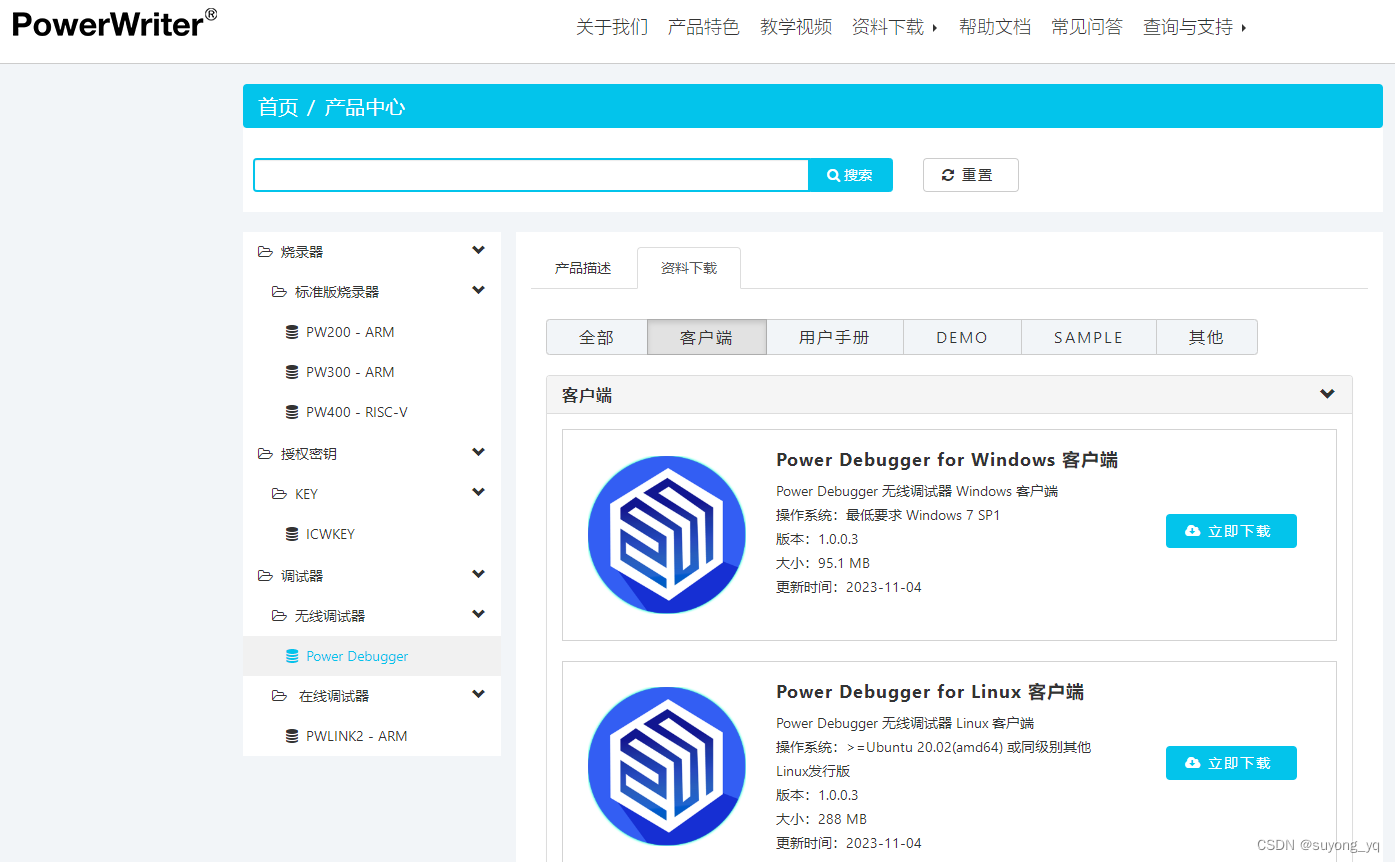Screen dimensions: 1395x862
Task: Click '大小：95.1 MB' text
Action: [x=823, y=563]
